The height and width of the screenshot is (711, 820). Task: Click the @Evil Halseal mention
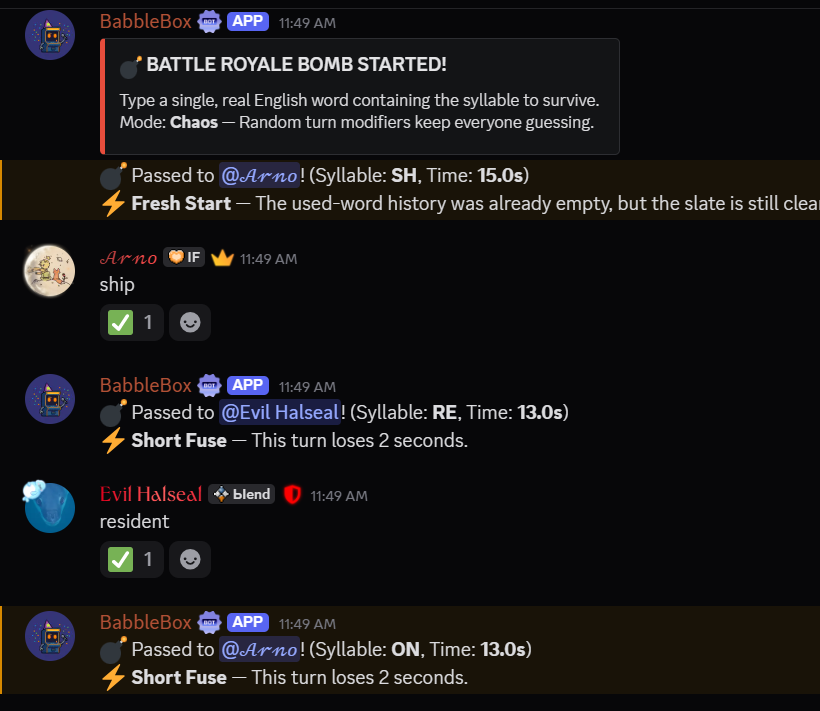pos(280,412)
